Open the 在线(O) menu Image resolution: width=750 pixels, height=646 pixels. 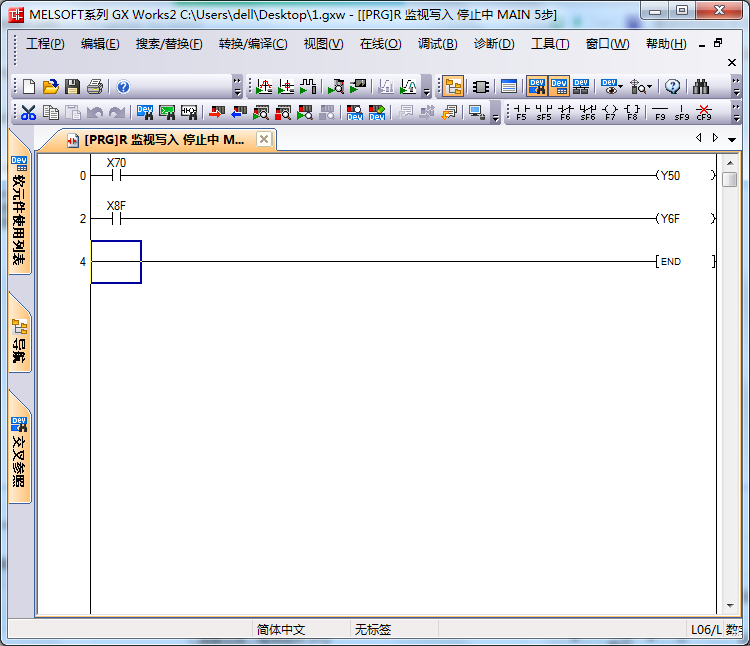[x=380, y=44]
